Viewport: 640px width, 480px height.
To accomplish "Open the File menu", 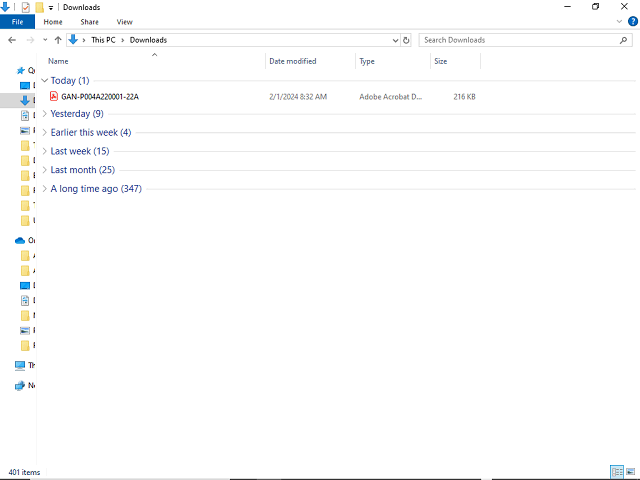I will (17, 21).
